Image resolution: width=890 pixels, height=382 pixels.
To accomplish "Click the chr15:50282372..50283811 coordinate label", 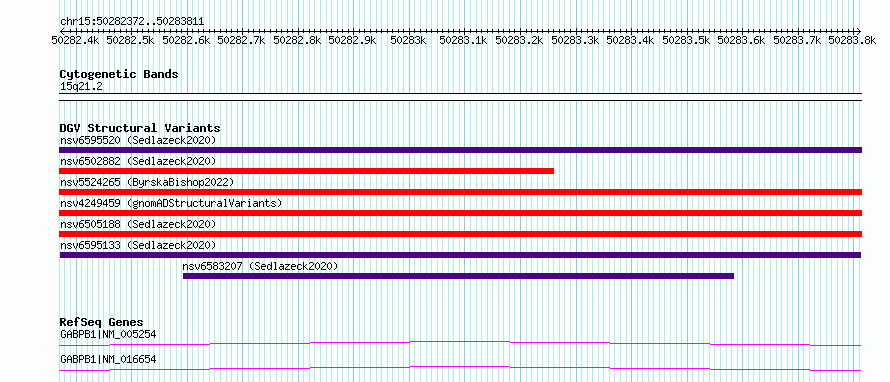I will [132, 22].
